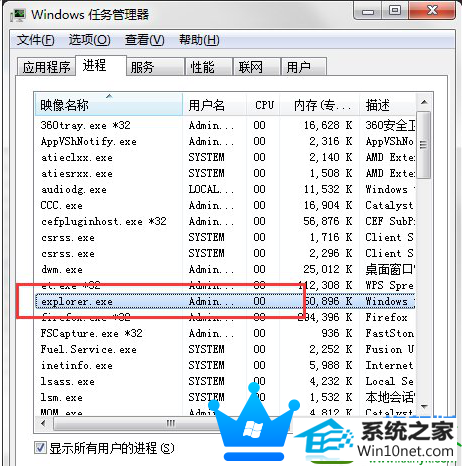
Task: Sort by 用户名 column header
Action: (x=214, y=105)
